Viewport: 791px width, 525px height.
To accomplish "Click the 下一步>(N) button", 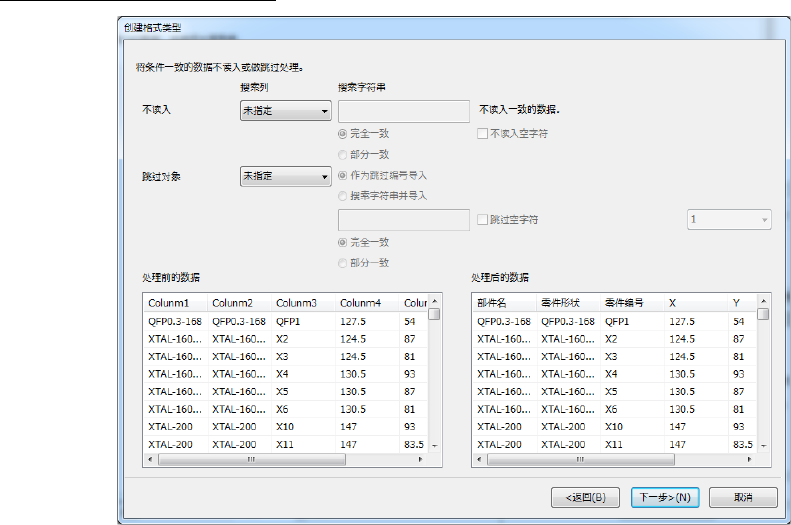I will click(x=665, y=497).
